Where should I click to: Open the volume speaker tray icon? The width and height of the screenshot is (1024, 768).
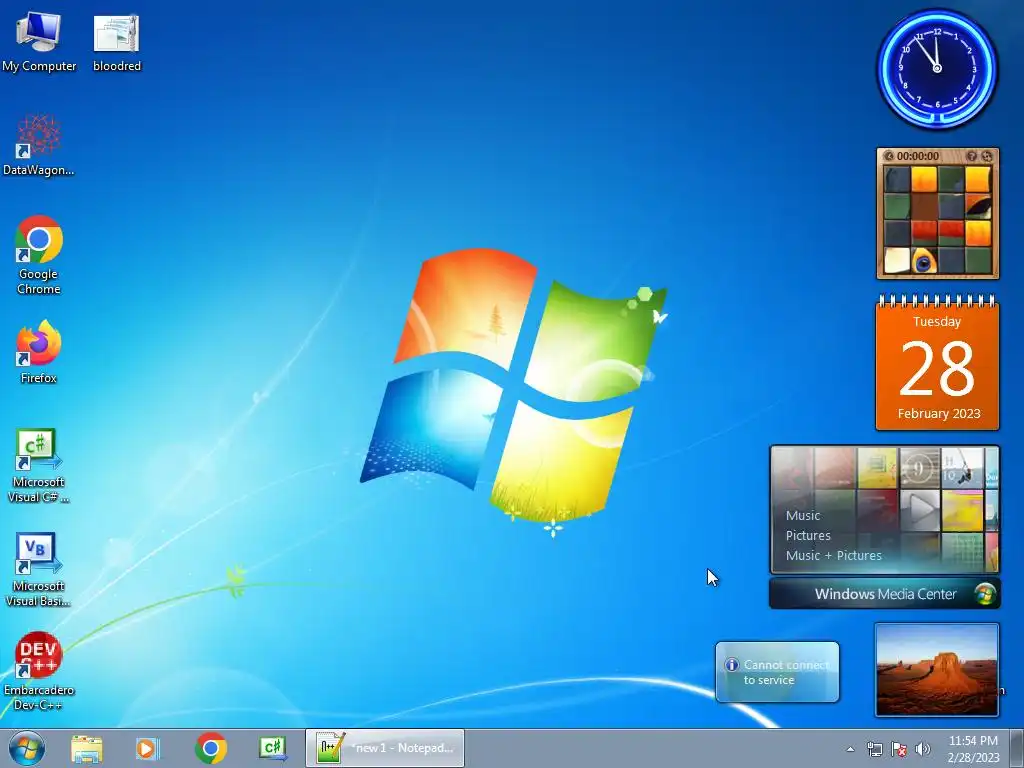coord(923,749)
